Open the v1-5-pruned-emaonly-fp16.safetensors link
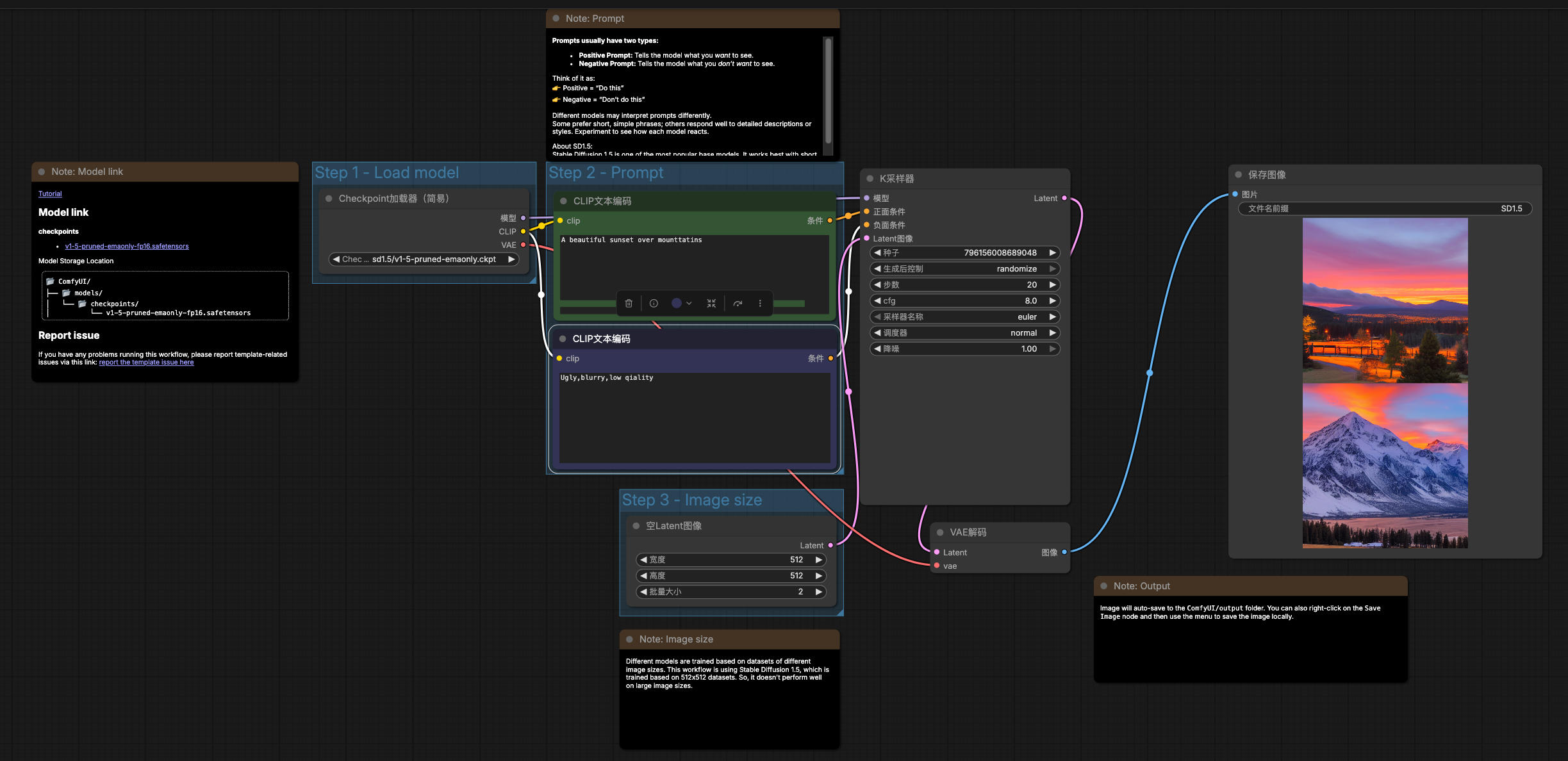1568x761 pixels. [x=127, y=247]
